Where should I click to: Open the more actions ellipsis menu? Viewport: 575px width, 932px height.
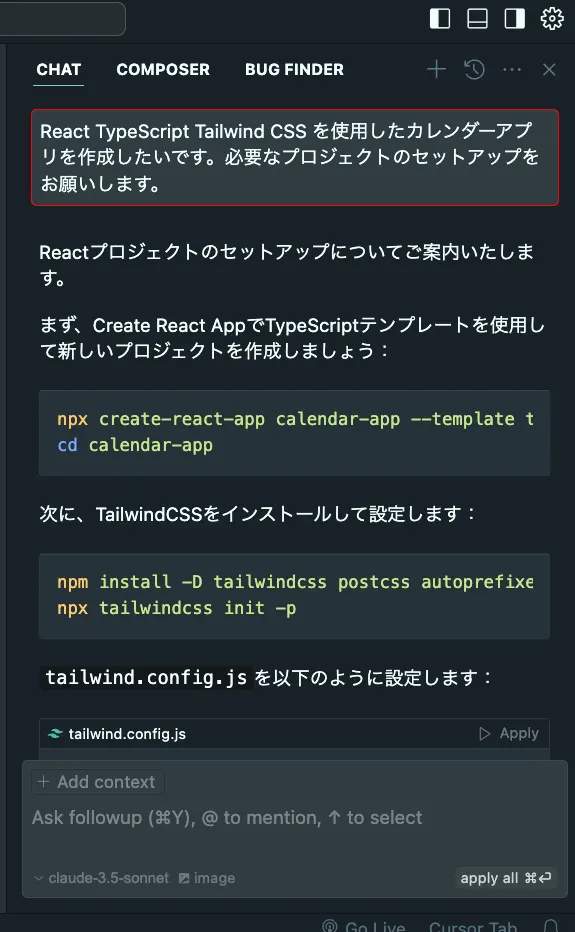[512, 70]
